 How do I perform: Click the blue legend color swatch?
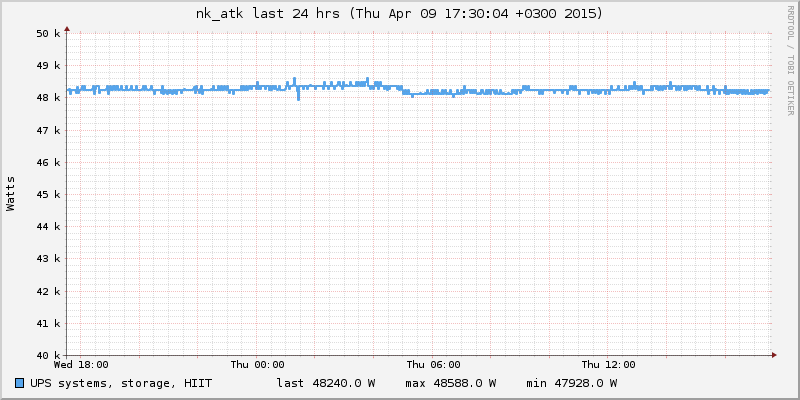pos(19,383)
